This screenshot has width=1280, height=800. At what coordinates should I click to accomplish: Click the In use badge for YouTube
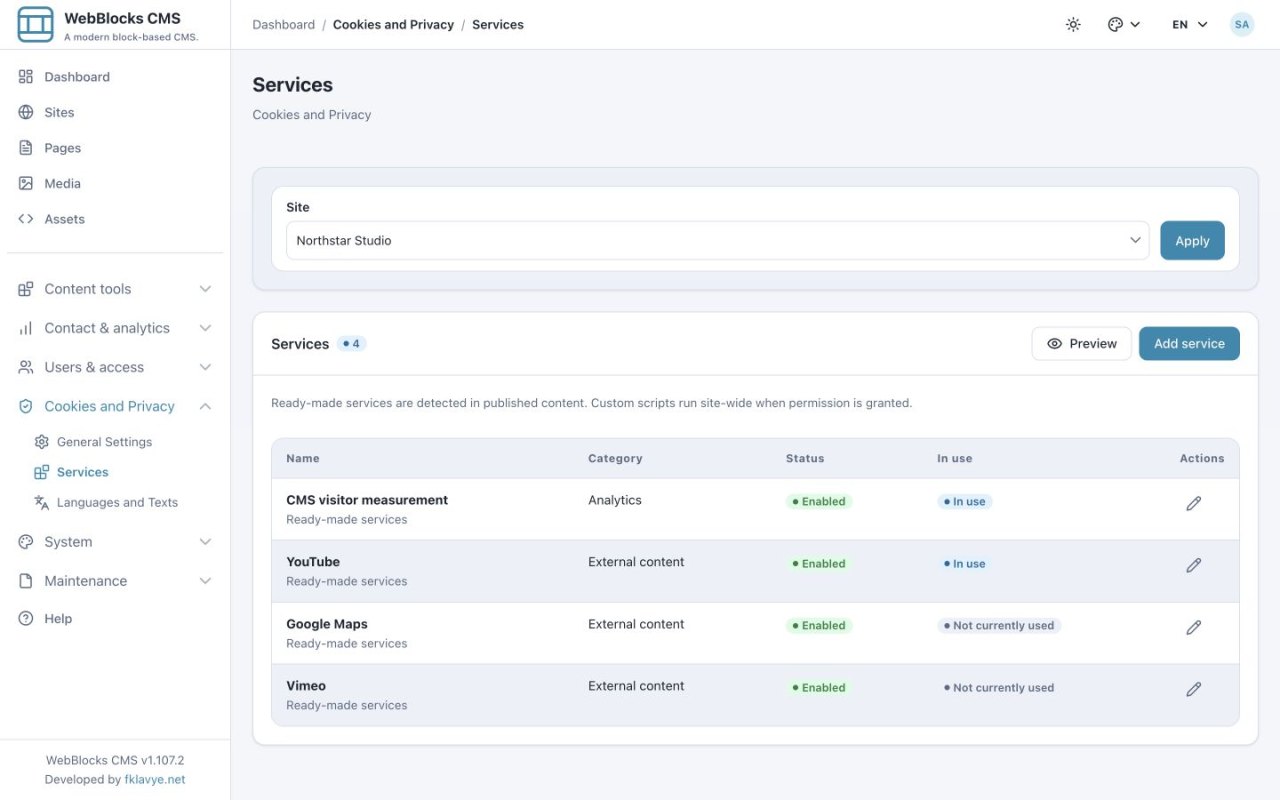coord(964,564)
